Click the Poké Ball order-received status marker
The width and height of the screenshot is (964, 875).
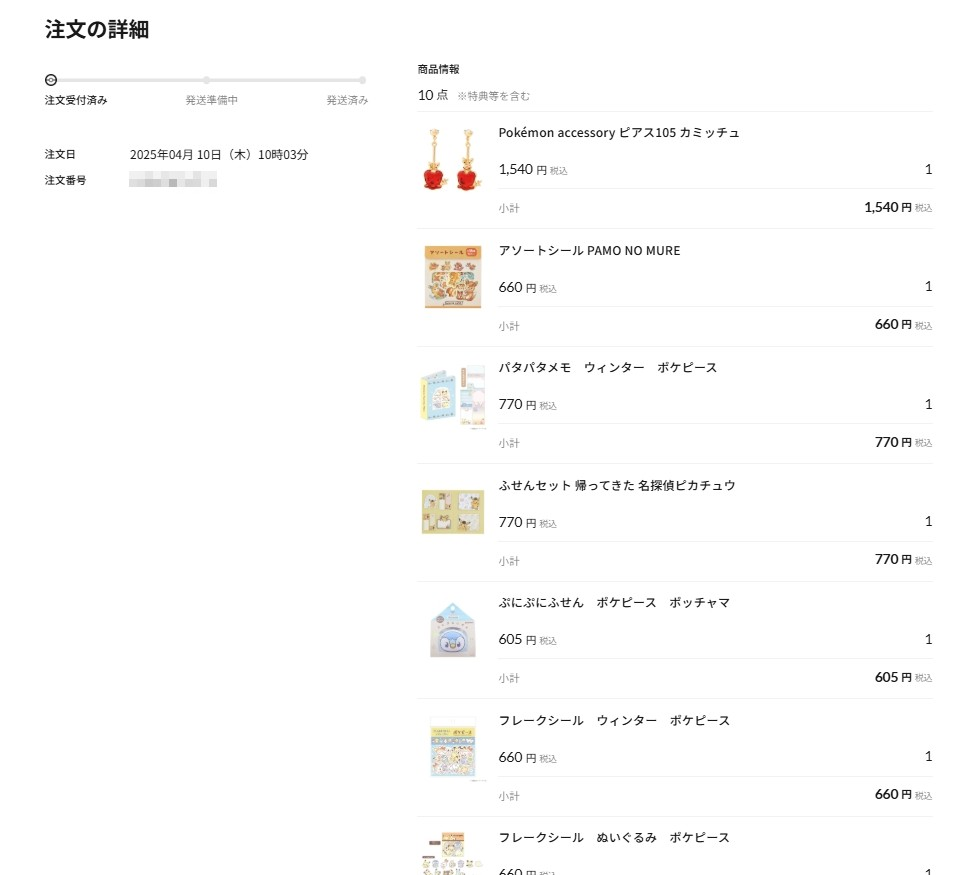click(51, 80)
